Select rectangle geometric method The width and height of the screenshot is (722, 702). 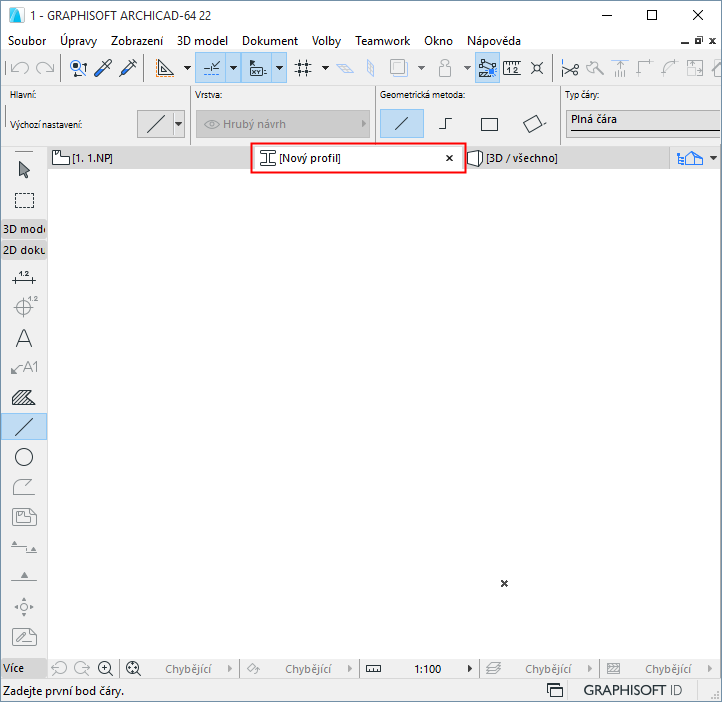489,124
